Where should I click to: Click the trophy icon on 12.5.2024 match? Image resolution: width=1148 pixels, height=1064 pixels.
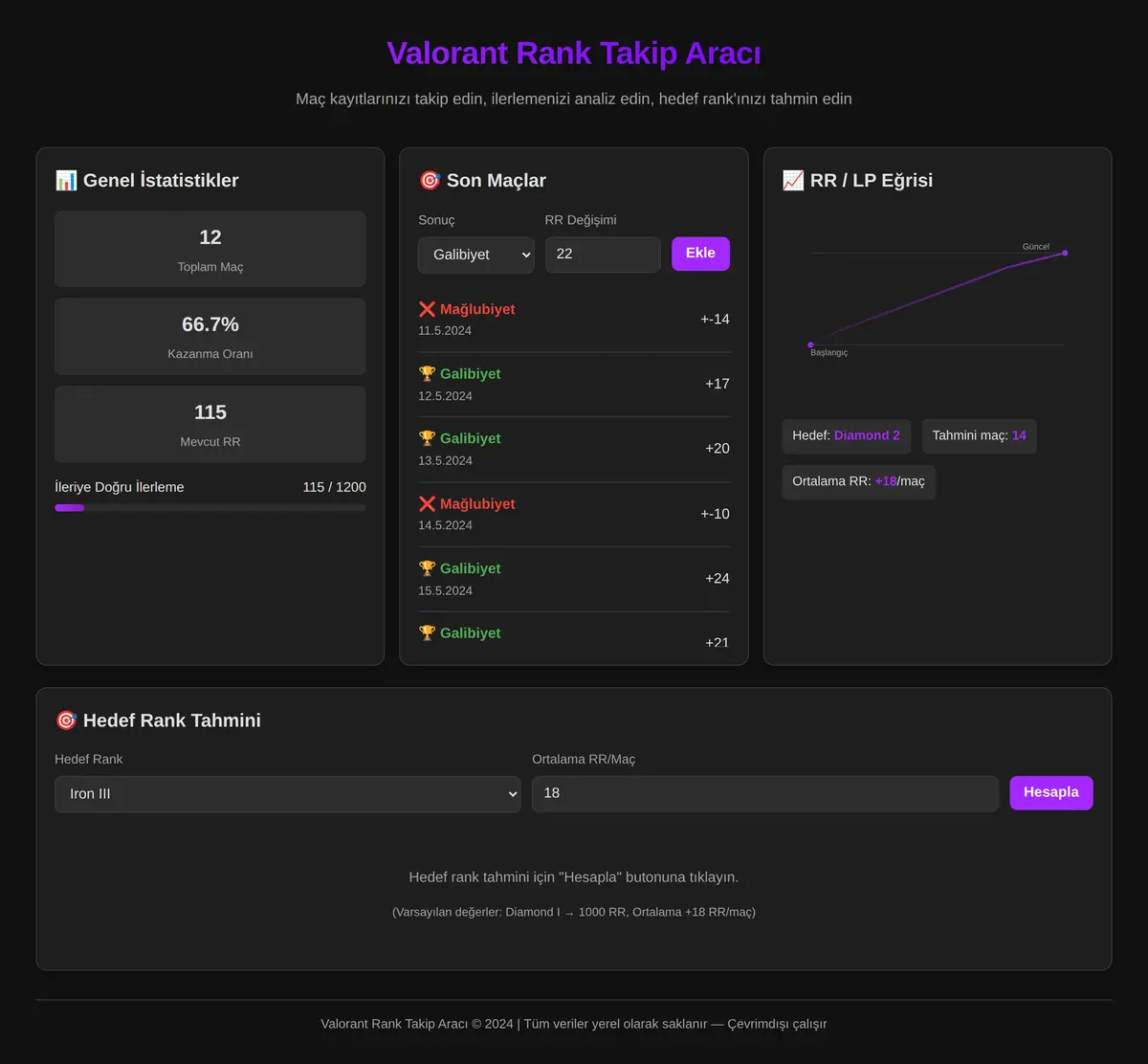click(x=427, y=374)
